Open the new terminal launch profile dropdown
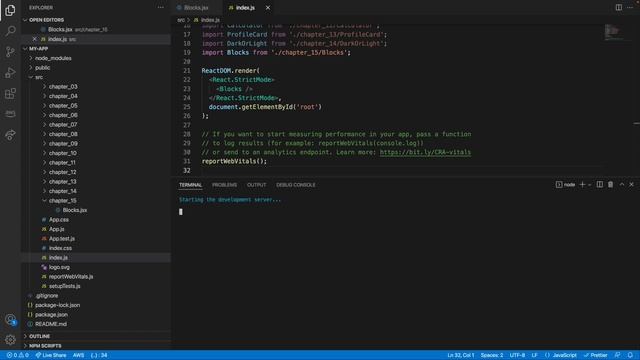 [589, 185]
